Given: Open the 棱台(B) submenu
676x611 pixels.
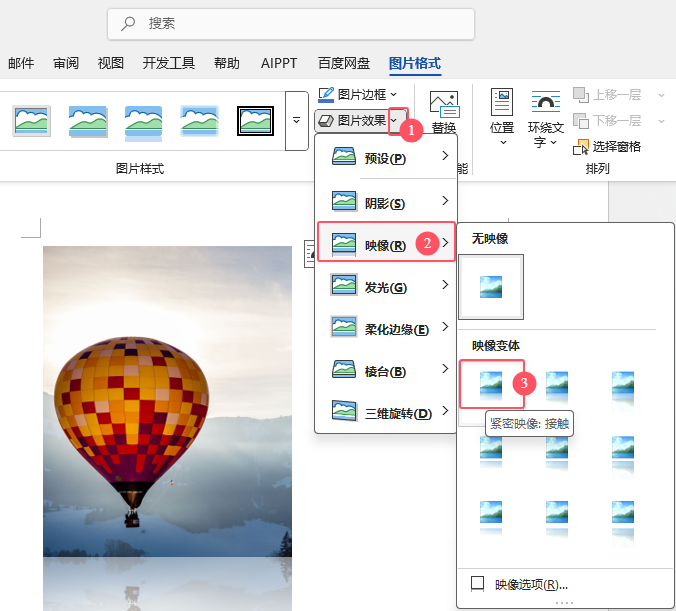Looking at the screenshot, I should 386,370.
